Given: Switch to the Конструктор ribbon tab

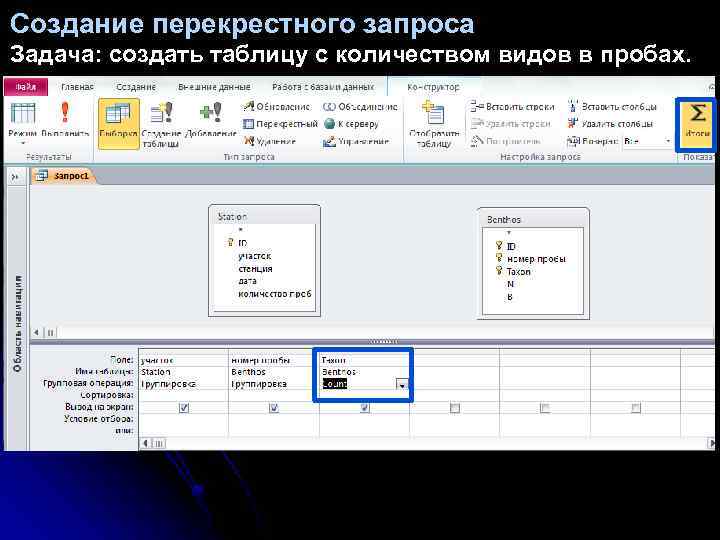Looking at the screenshot, I should tap(433, 87).
